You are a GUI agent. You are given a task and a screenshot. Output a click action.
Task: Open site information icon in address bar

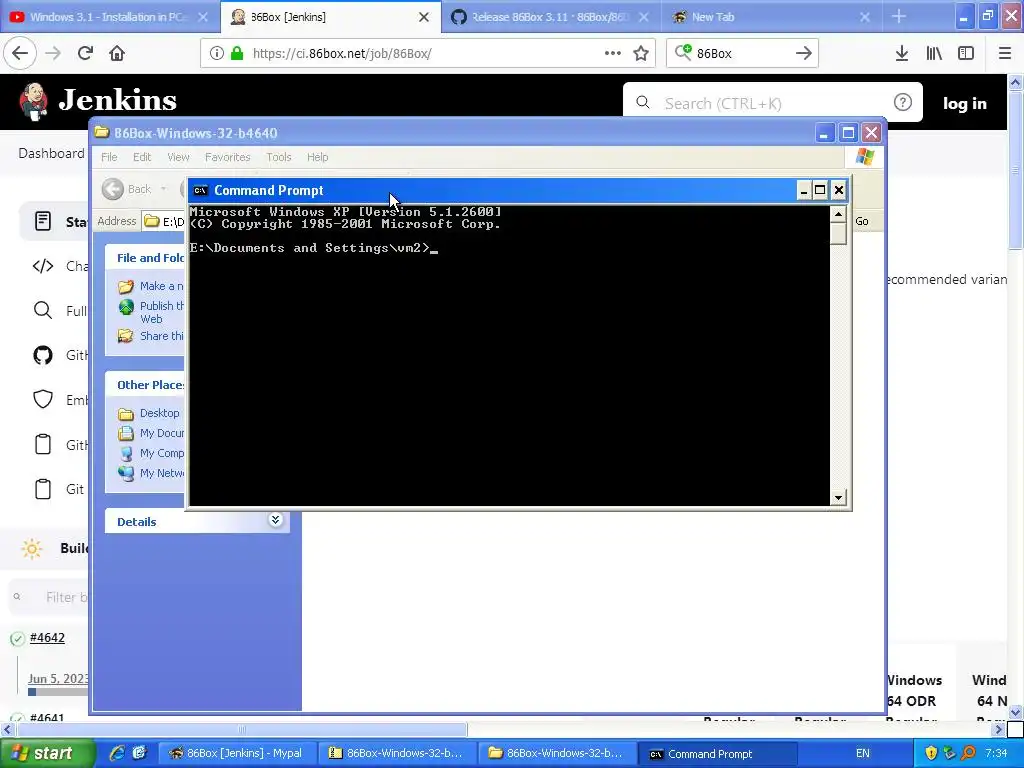coord(216,53)
